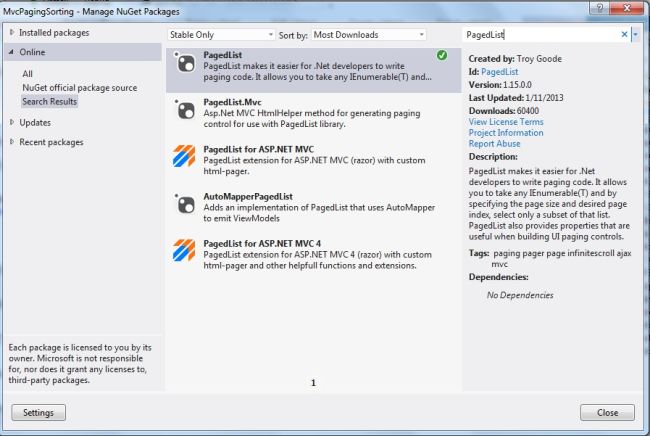Expand the Installed packages section

pyautogui.click(x=12, y=32)
